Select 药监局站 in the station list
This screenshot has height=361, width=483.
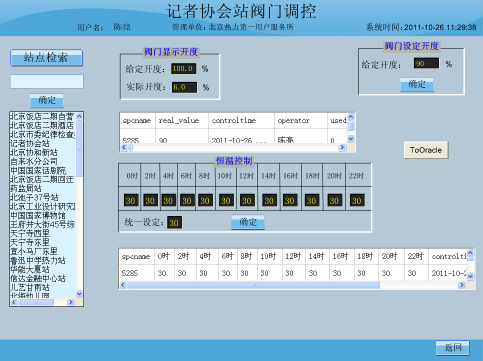pos(43,188)
